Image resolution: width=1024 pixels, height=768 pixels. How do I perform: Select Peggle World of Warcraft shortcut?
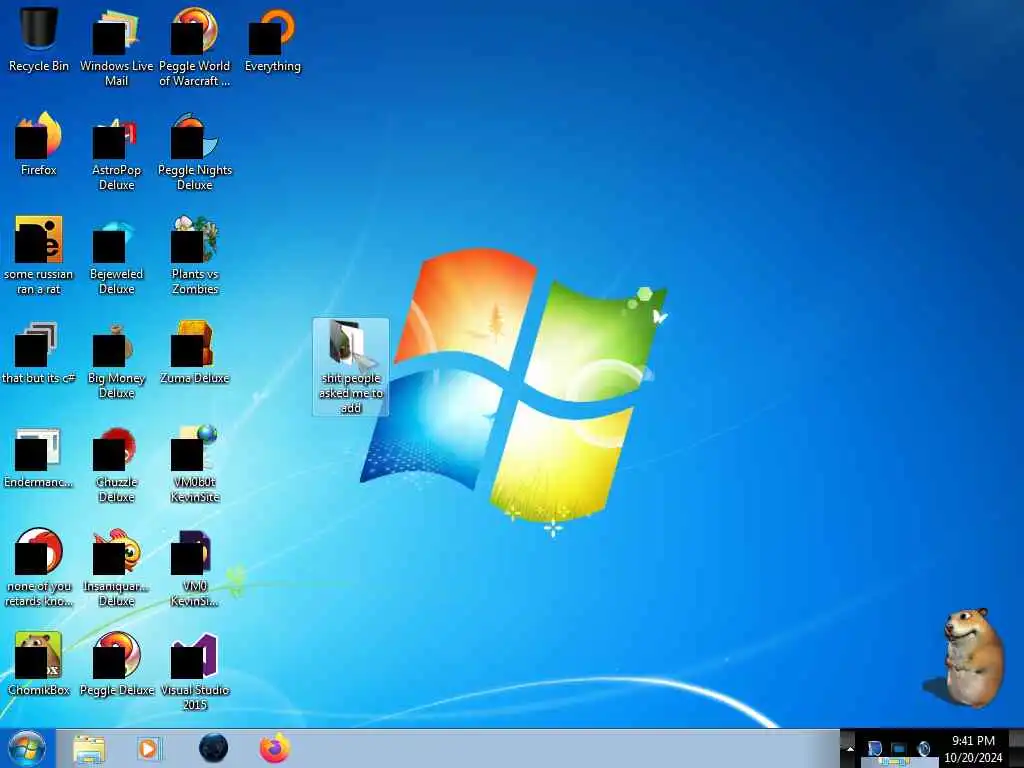point(195,47)
